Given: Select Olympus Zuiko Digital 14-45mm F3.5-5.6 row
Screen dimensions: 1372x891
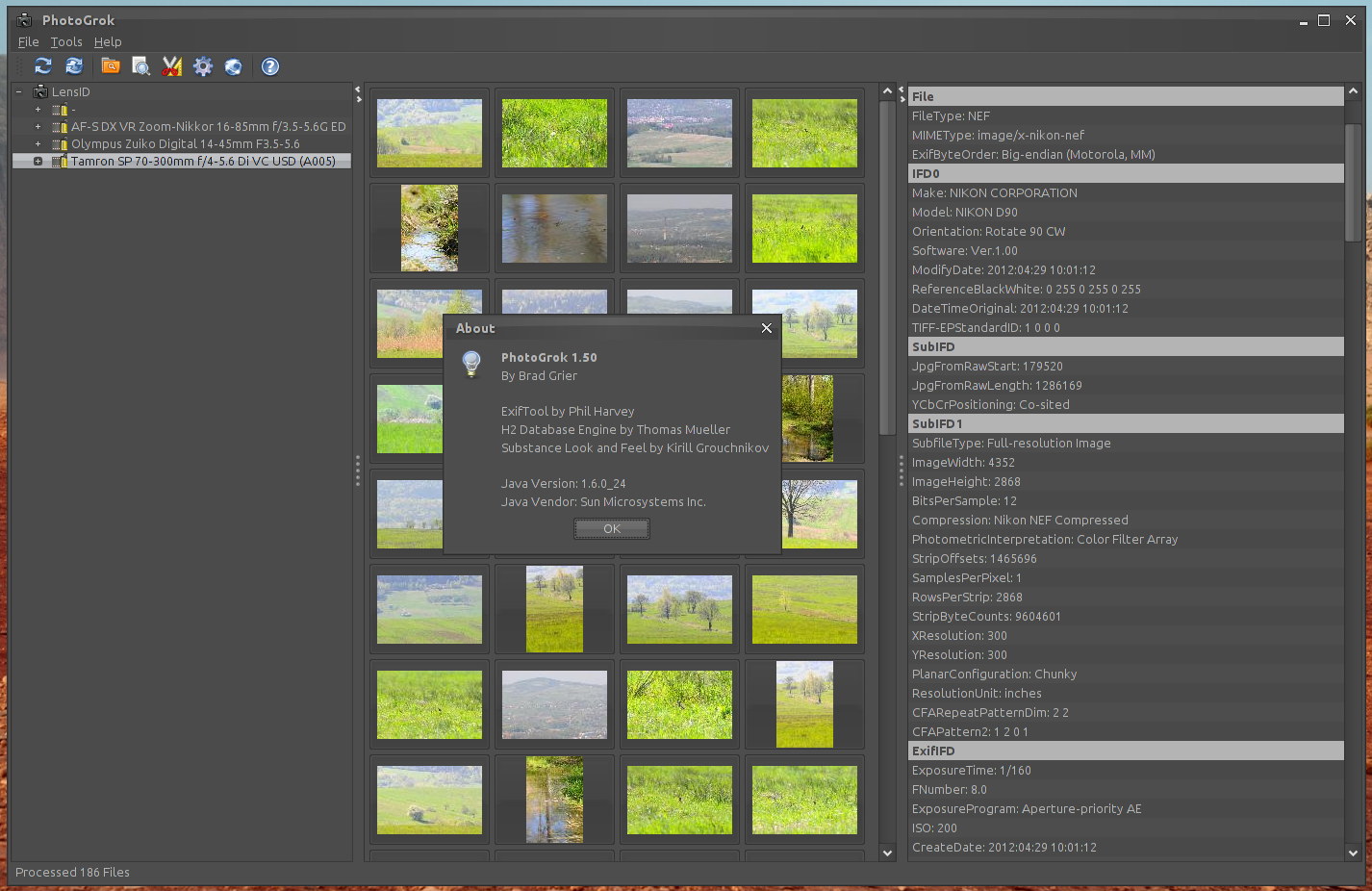Looking at the screenshot, I should tap(185, 144).
